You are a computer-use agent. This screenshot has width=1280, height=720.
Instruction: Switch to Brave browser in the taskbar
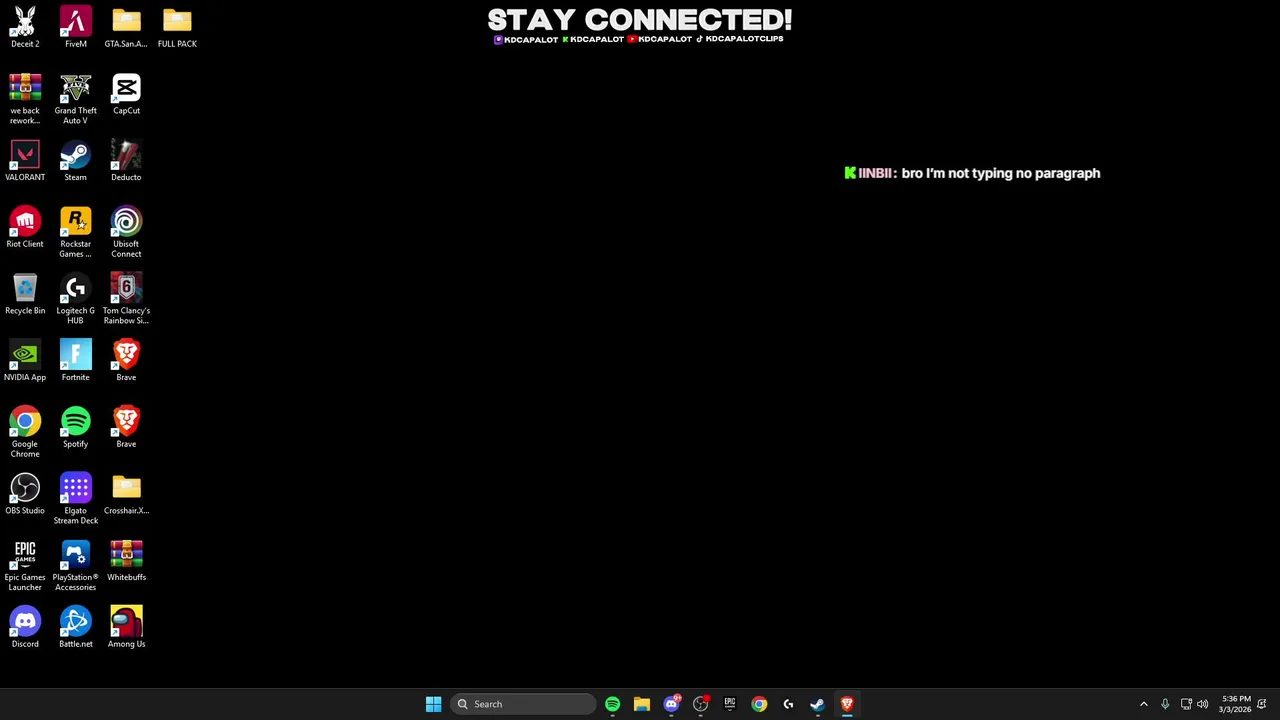pyautogui.click(x=847, y=704)
